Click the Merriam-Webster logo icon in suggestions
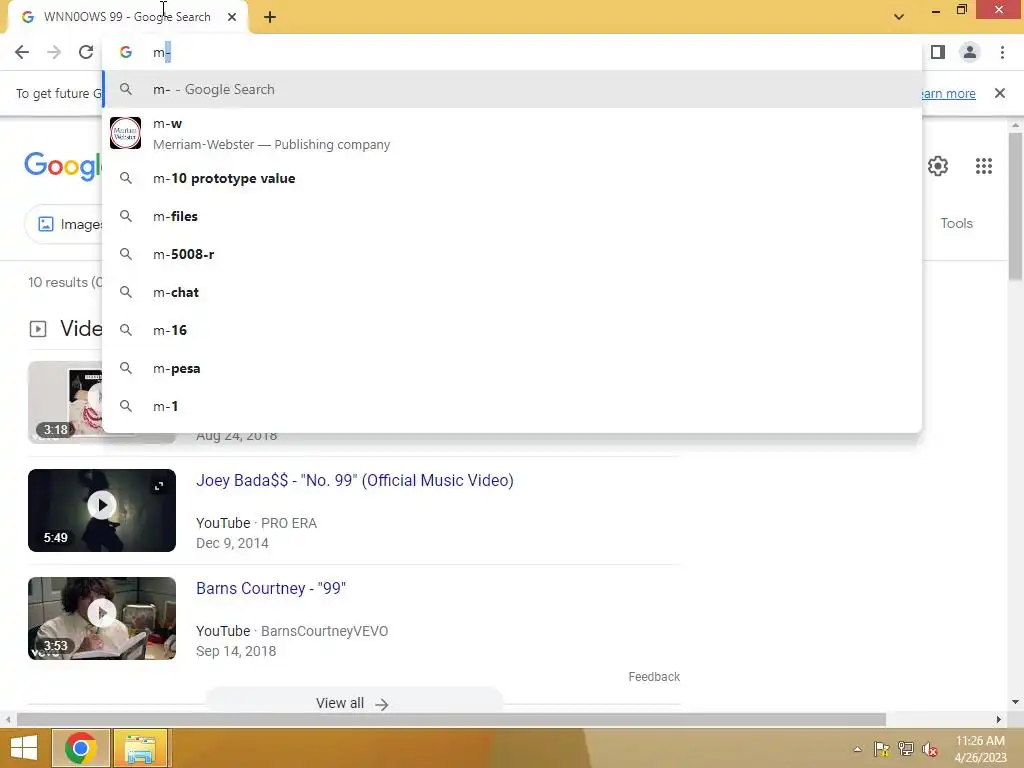The width and height of the screenshot is (1024, 768). click(x=125, y=133)
